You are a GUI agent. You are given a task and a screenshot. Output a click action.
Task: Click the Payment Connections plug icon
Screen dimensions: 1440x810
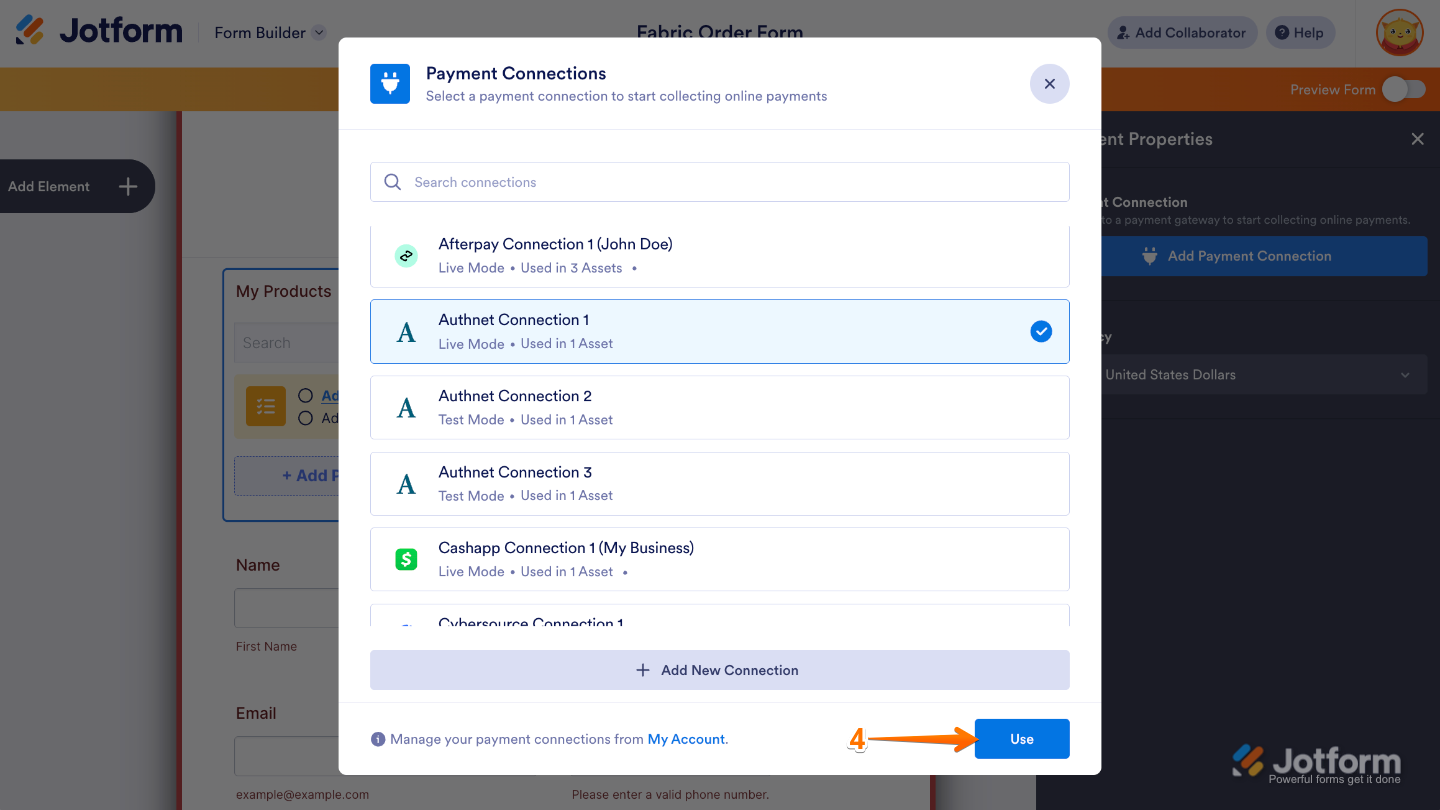coord(389,84)
